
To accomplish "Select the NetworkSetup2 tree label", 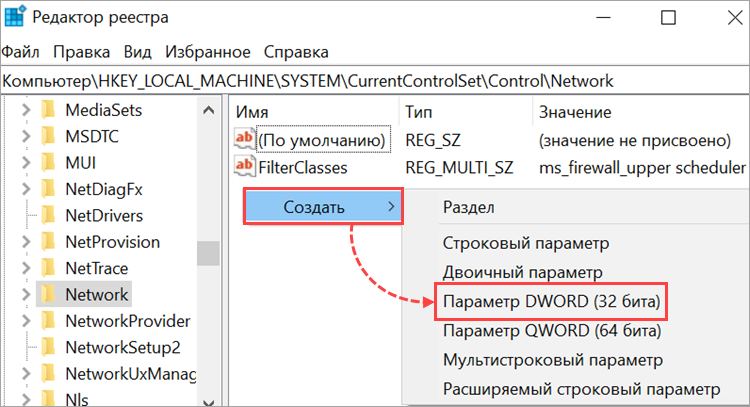I will 123,347.
